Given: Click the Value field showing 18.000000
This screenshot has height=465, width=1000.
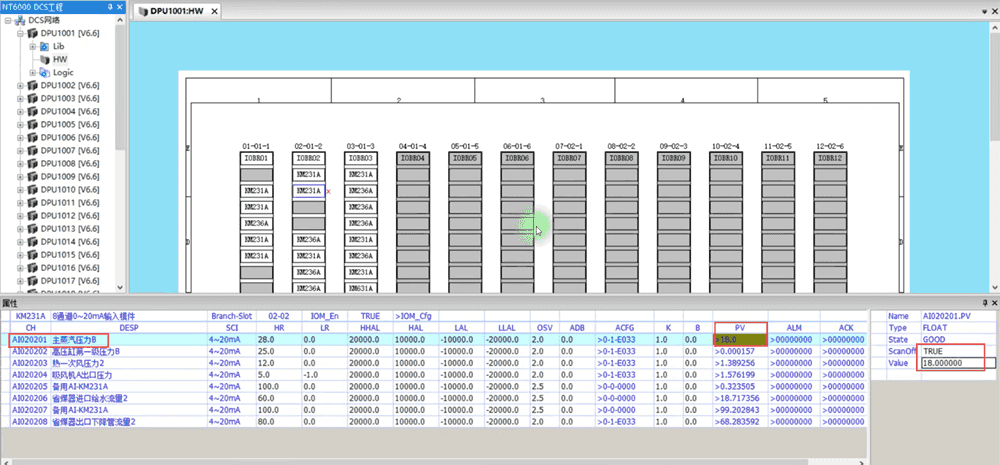Looking at the screenshot, I should (x=958, y=363).
